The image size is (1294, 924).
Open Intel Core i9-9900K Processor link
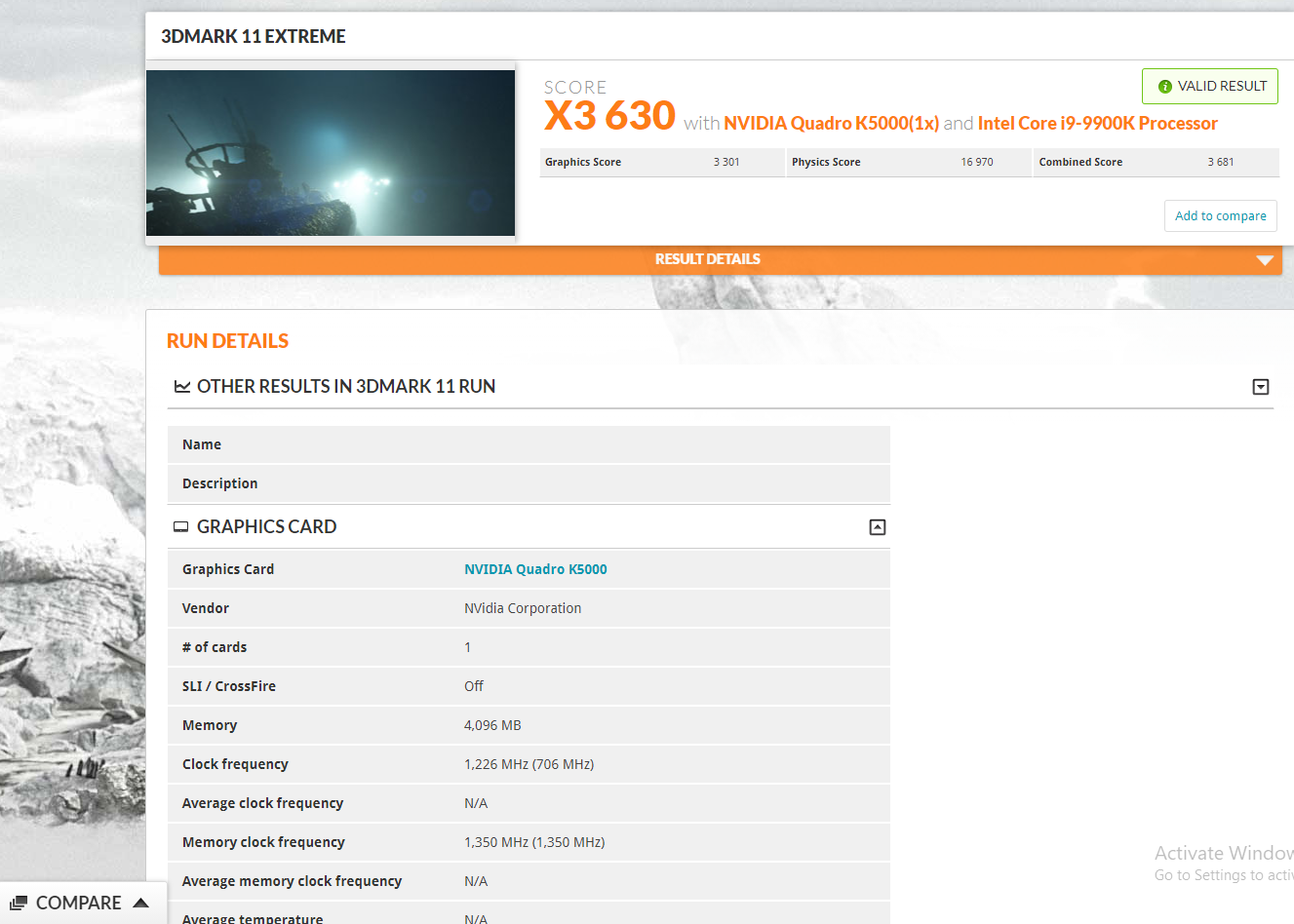click(1097, 123)
